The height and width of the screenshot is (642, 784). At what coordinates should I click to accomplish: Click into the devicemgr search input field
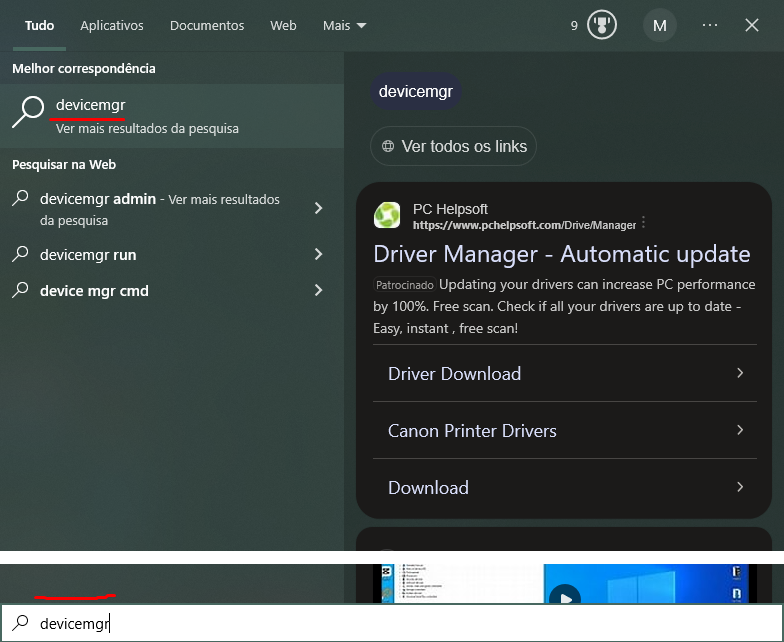(392, 623)
